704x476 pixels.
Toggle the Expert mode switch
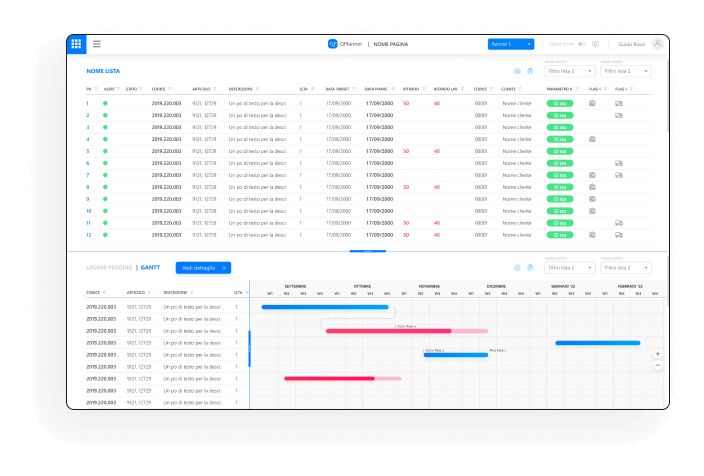pos(581,44)
